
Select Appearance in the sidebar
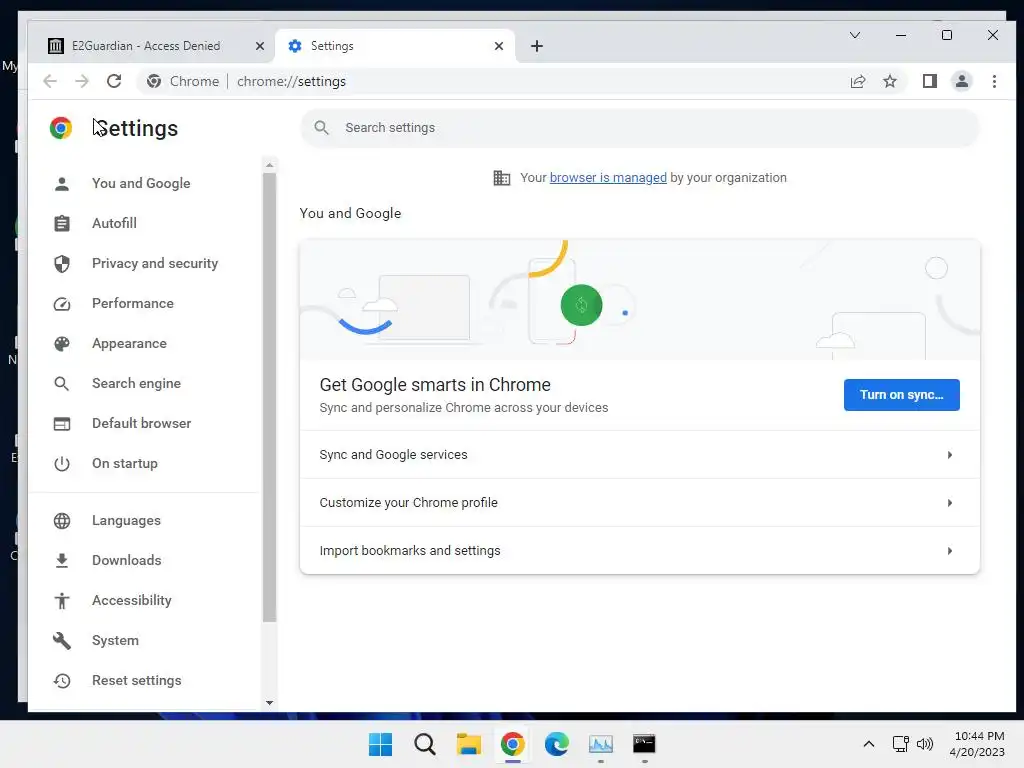point(129,344)
